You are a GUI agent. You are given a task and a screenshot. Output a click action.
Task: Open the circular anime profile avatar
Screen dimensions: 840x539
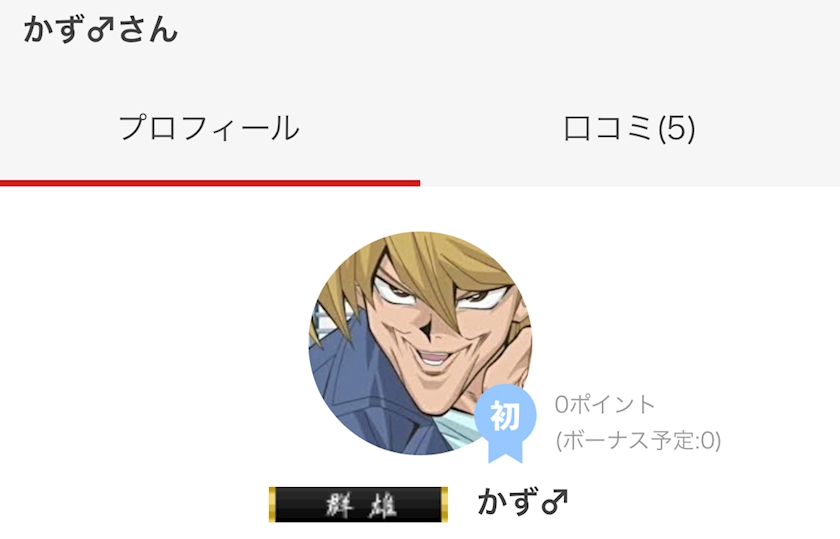421,343
